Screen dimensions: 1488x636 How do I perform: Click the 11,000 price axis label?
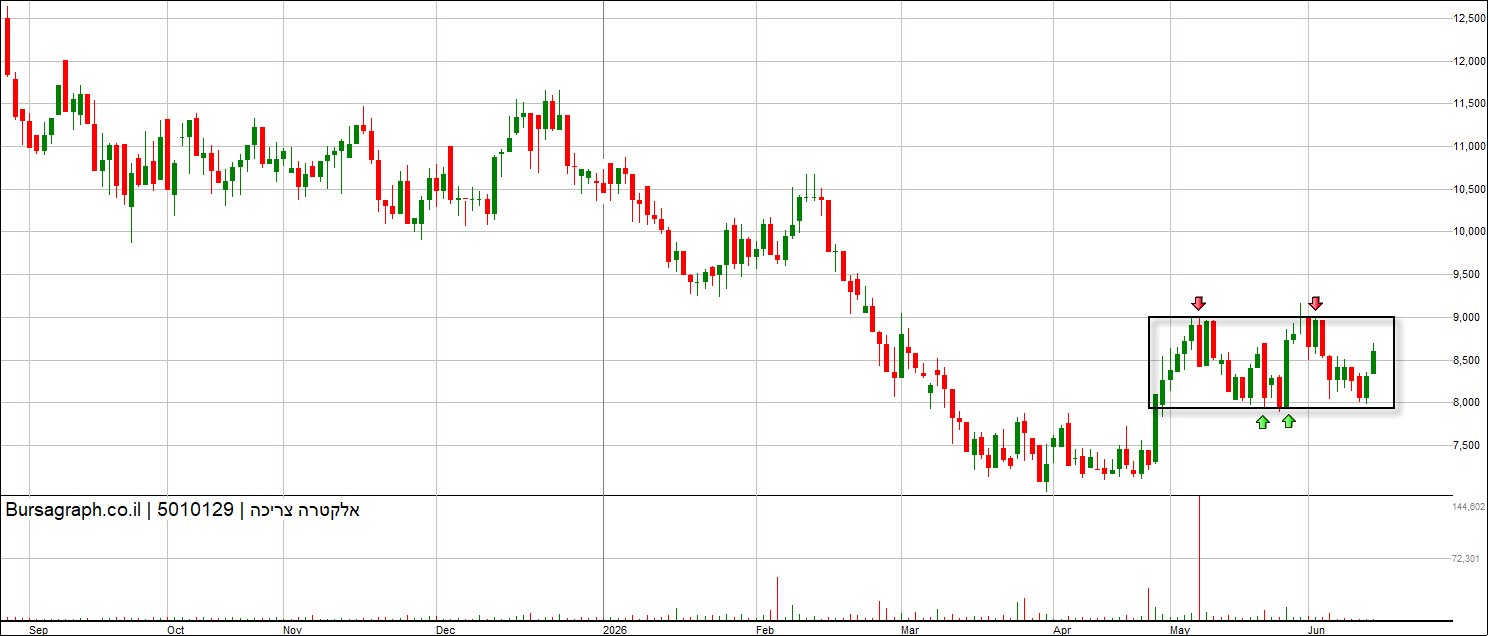coord(1470,147)
